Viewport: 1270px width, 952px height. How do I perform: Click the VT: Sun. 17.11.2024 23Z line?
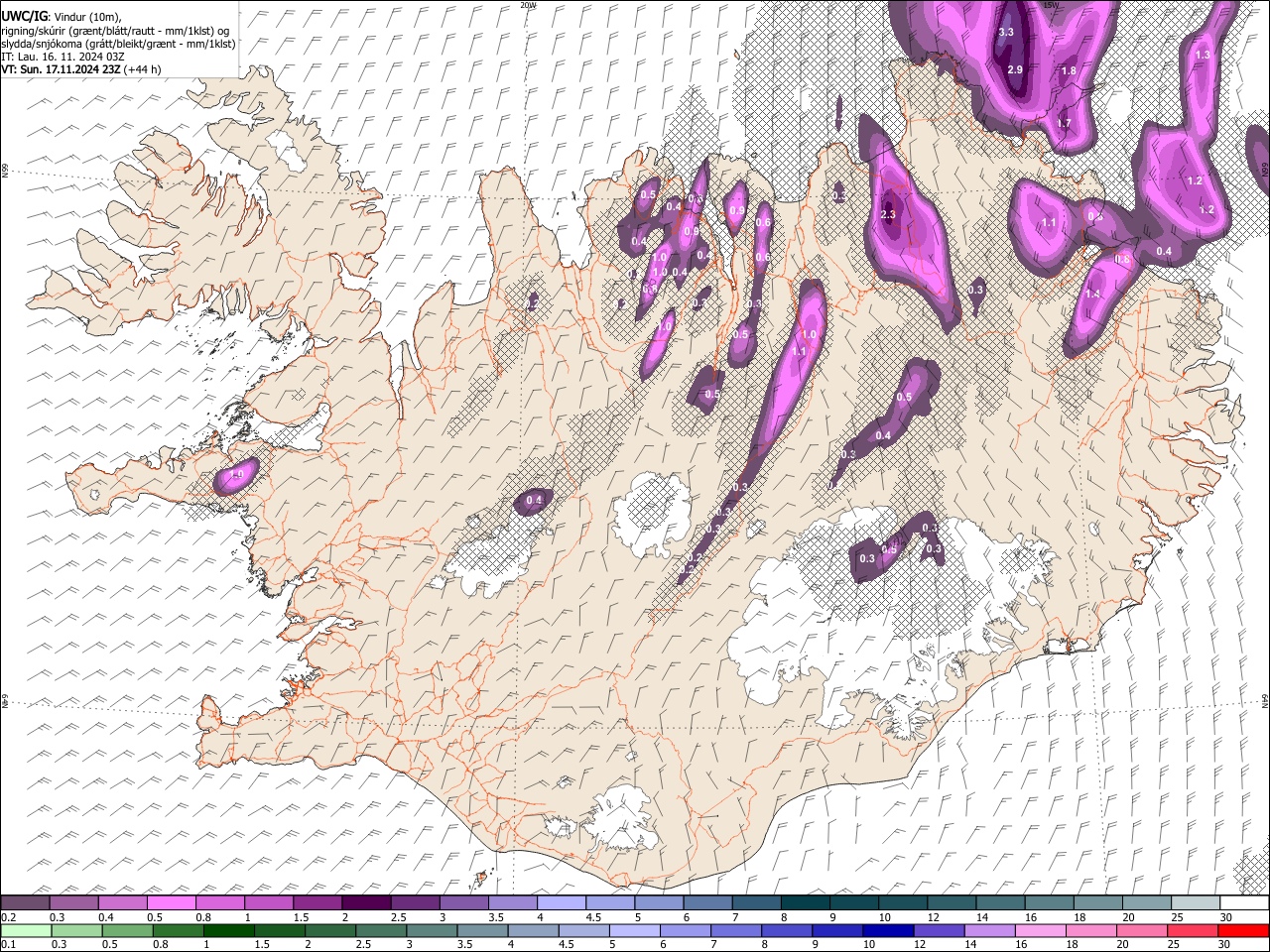coord(81,69)
